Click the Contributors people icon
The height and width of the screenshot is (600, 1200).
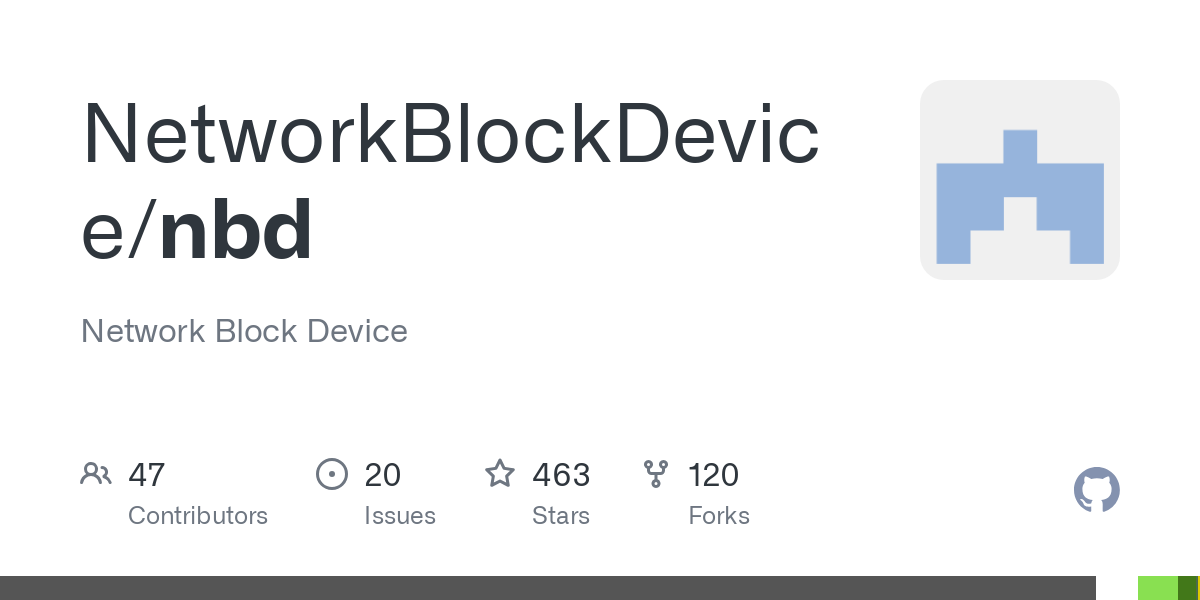click(x=96, y=473)
